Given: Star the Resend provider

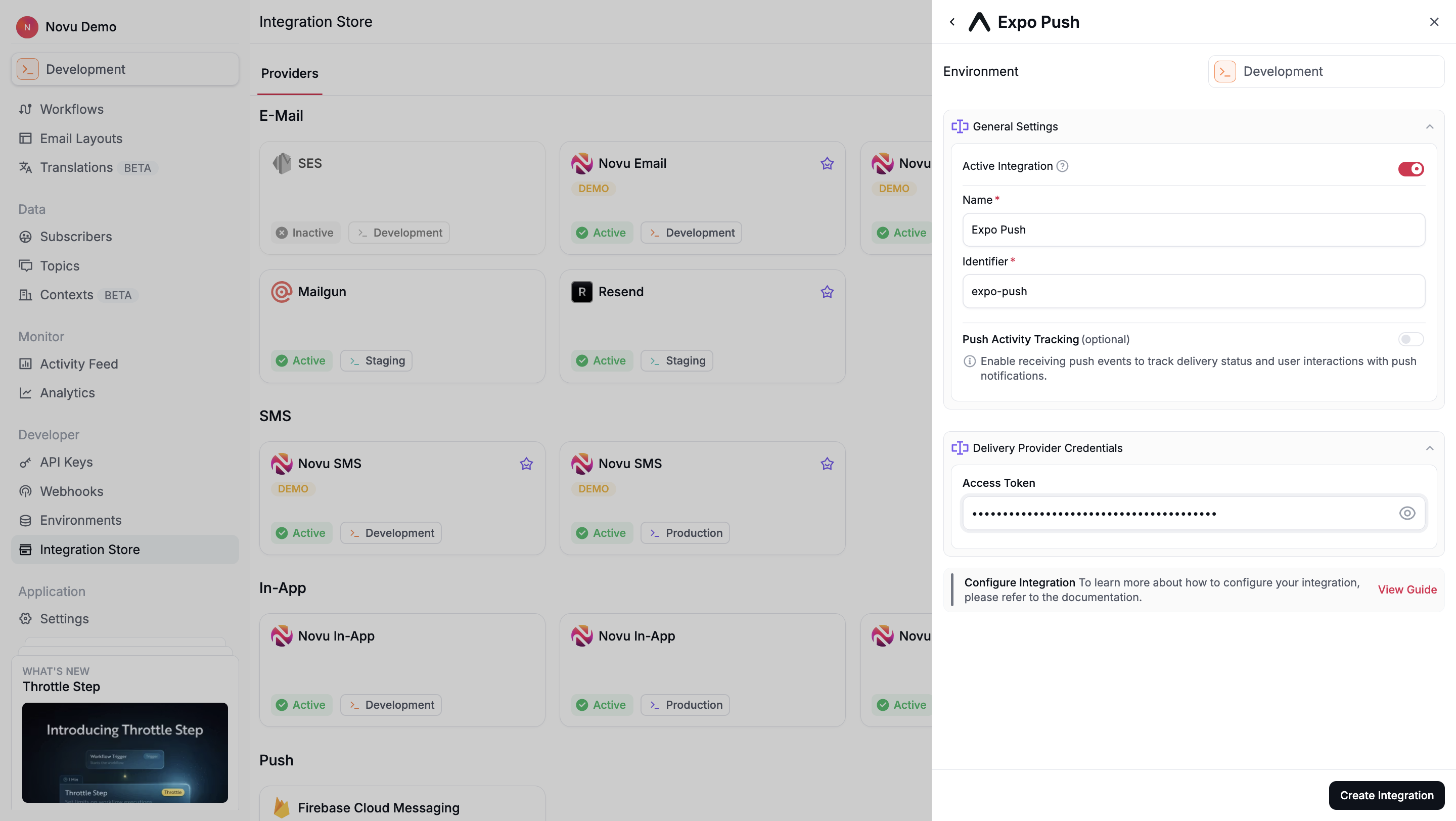Looking at the screenshot, I should [827, 292].
